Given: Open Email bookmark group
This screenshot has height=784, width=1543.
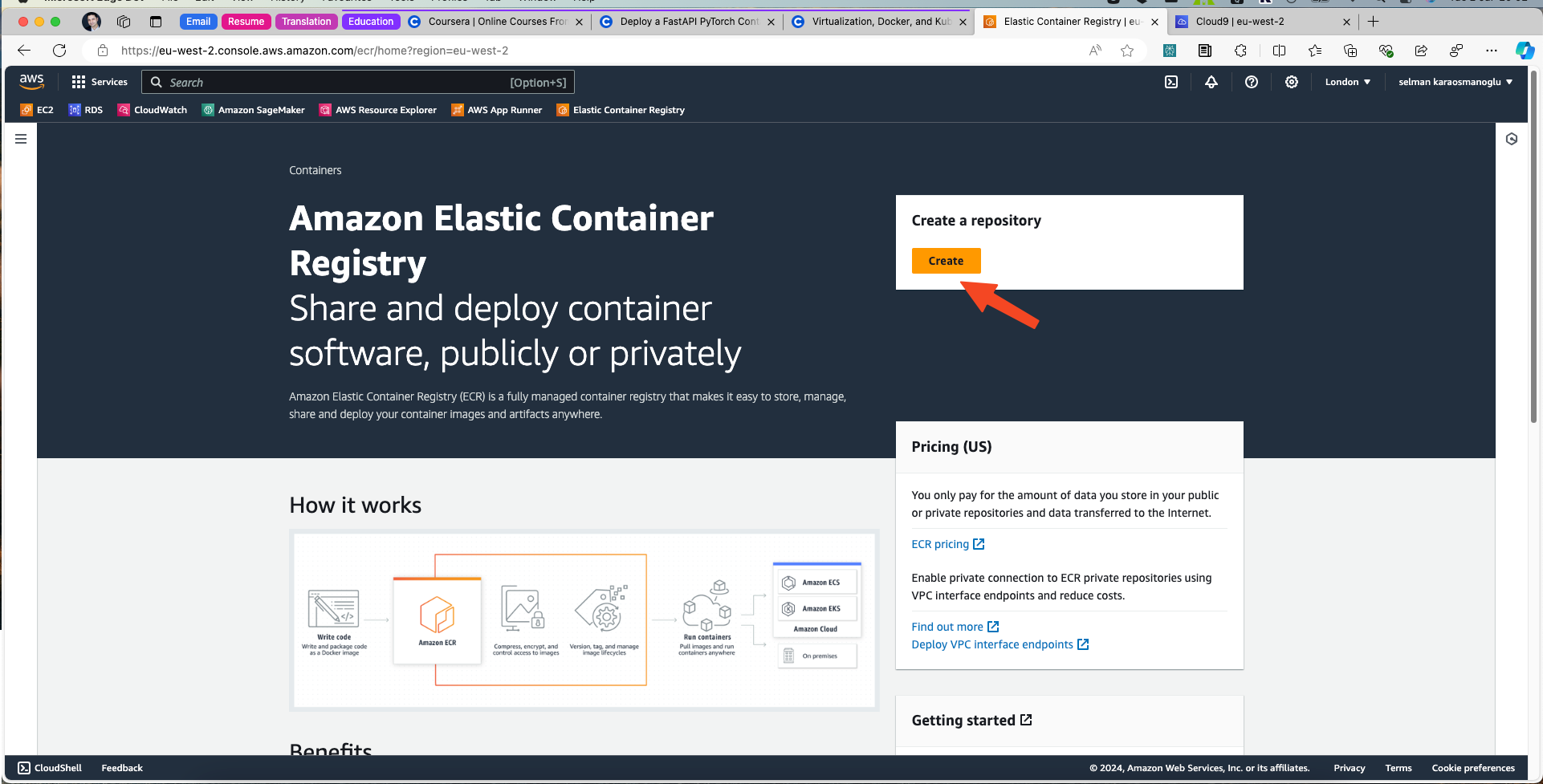Looking at the screenshot, I should click(x=198, y=22).
